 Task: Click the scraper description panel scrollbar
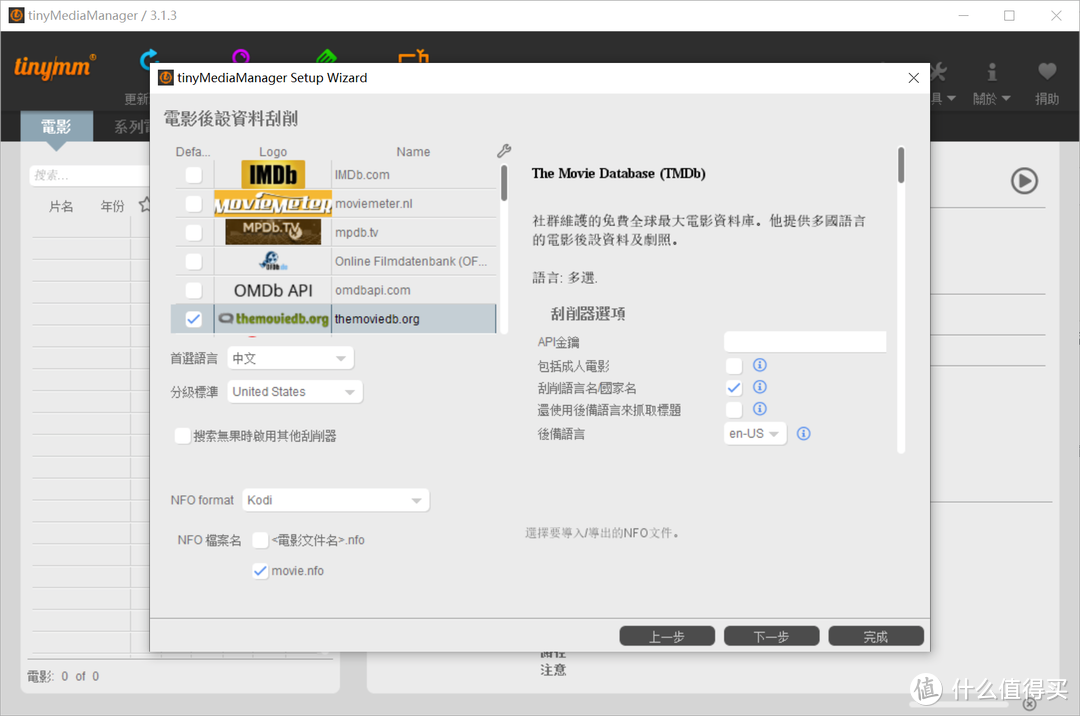point(901,165)
